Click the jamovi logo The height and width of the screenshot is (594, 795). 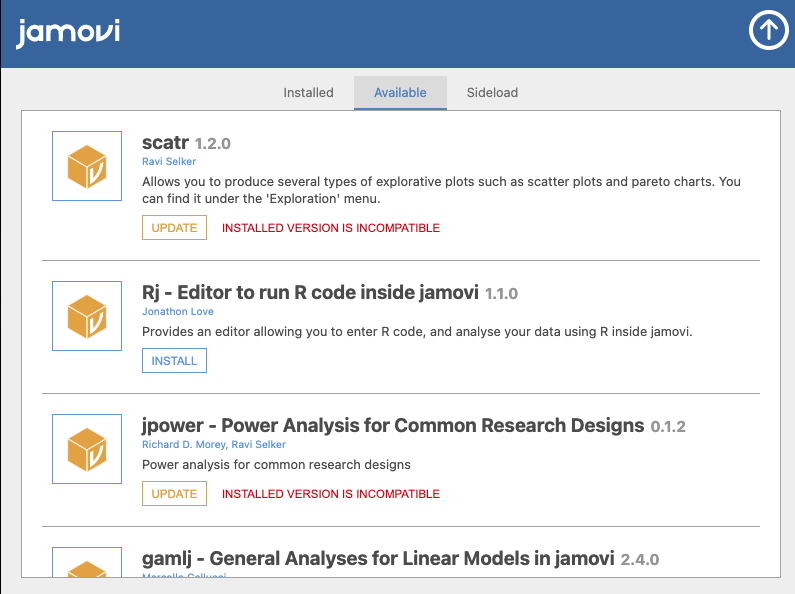pyautogui.click(x=68, y=32)
